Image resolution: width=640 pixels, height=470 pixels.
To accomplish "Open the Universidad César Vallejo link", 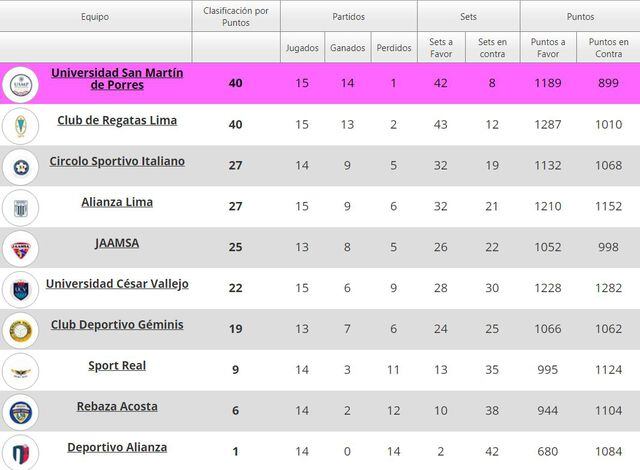I will [x=117, y=284].
